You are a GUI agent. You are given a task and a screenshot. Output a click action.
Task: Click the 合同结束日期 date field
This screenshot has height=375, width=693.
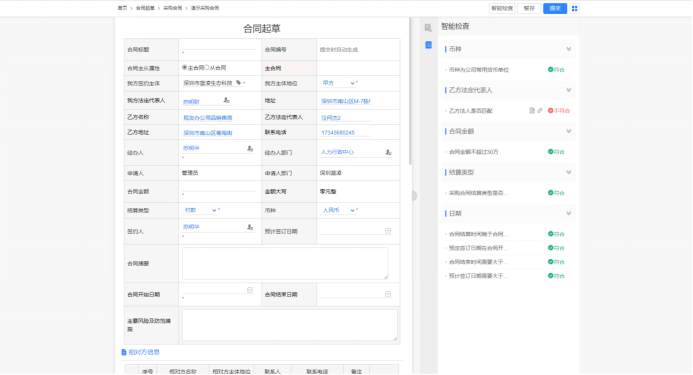[356, 294]
